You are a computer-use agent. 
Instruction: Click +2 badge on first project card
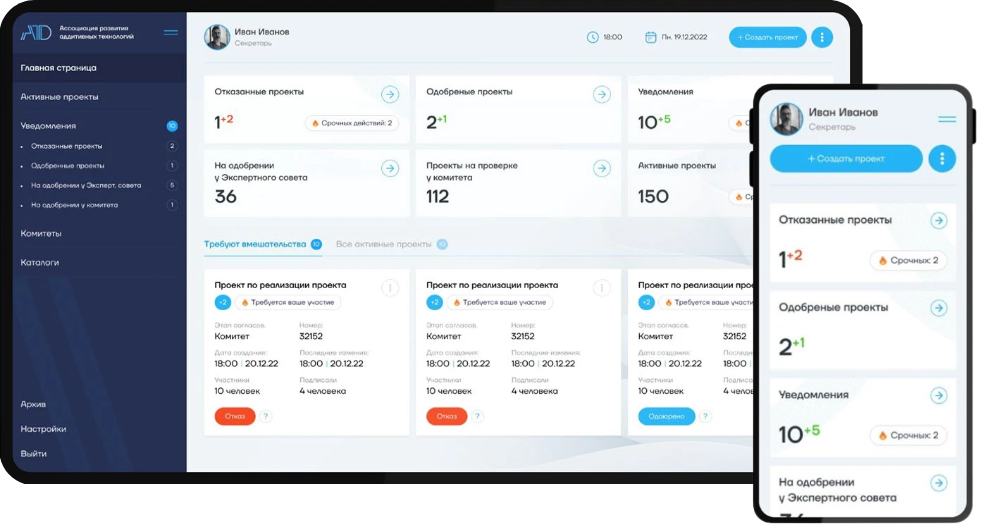click(223, 303)
